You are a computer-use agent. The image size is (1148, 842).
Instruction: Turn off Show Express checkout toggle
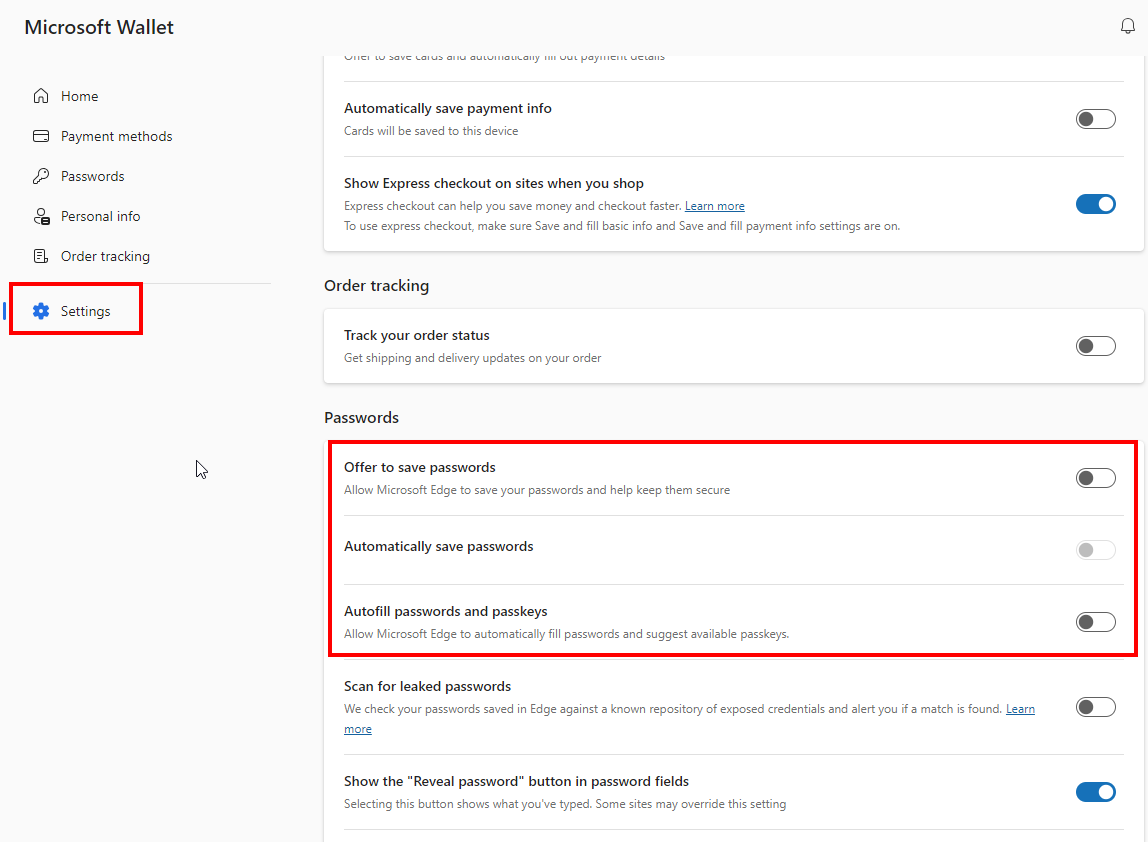tap(1095, 204)
